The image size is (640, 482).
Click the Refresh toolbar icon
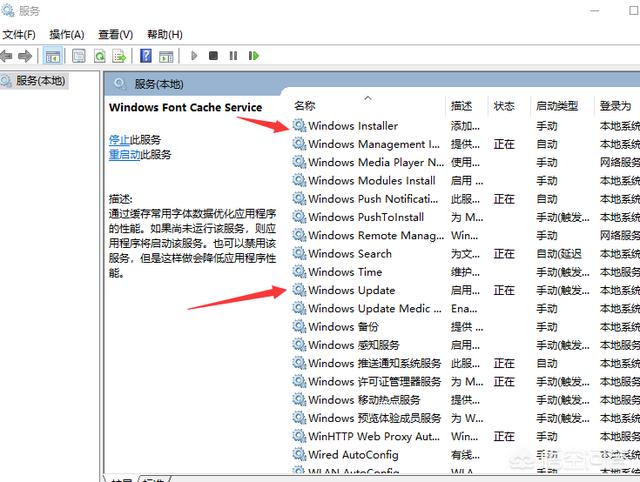point(99,56)
